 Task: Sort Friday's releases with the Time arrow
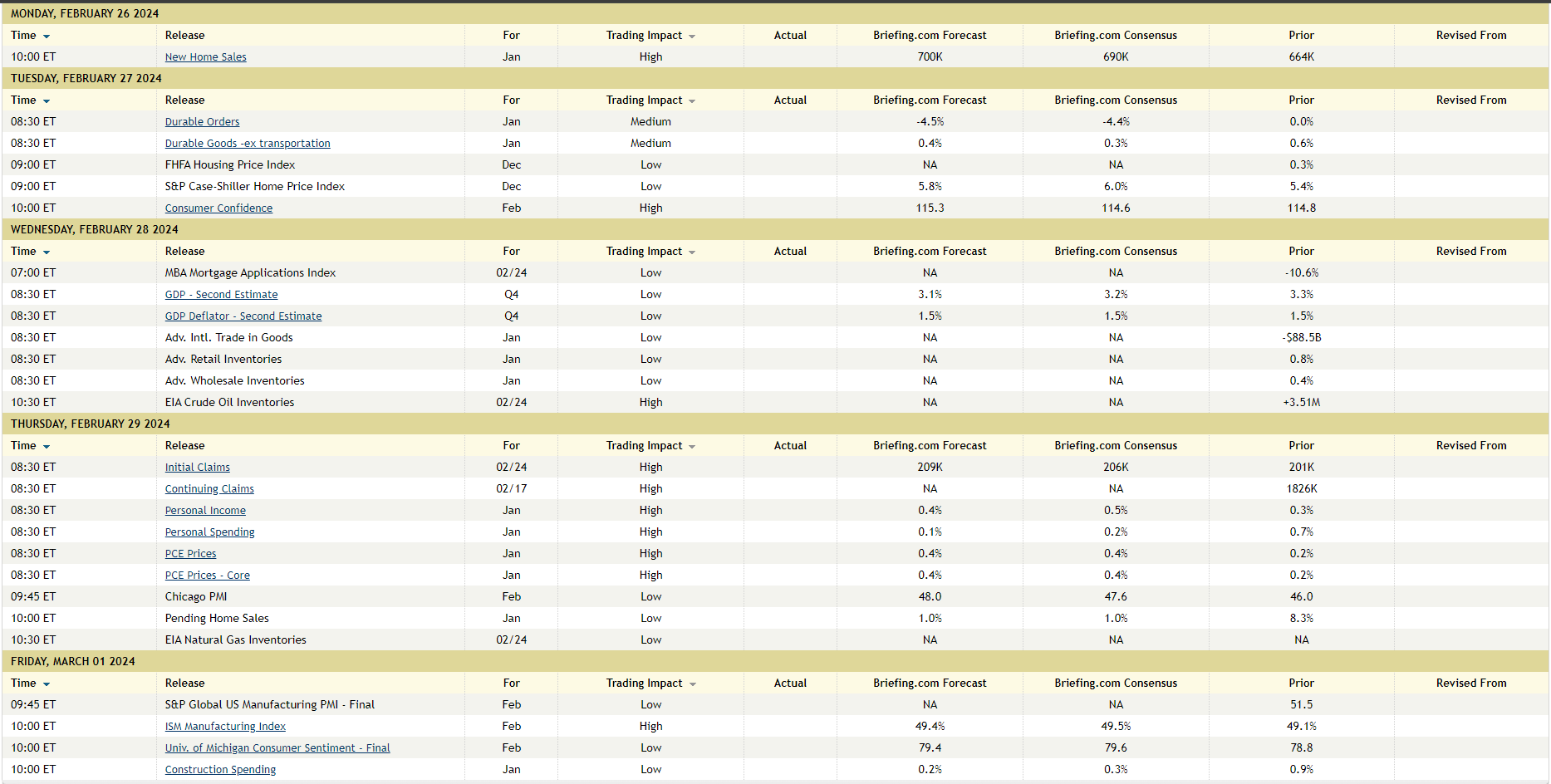point(47,684)
